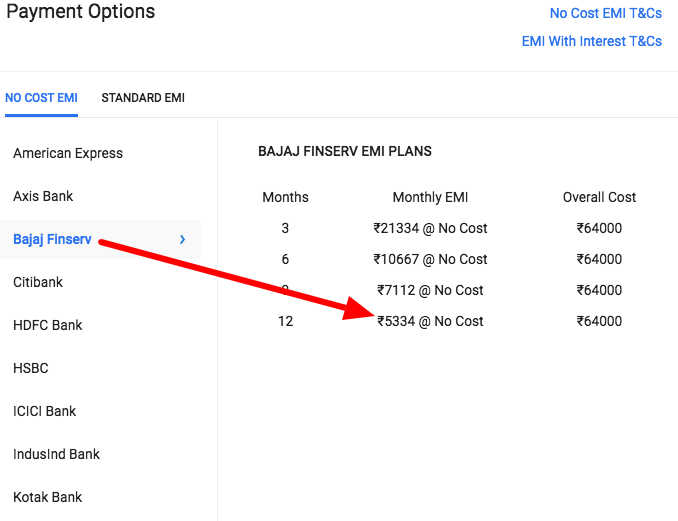Select Axis Bank from the bank list

tap(43, 196)
